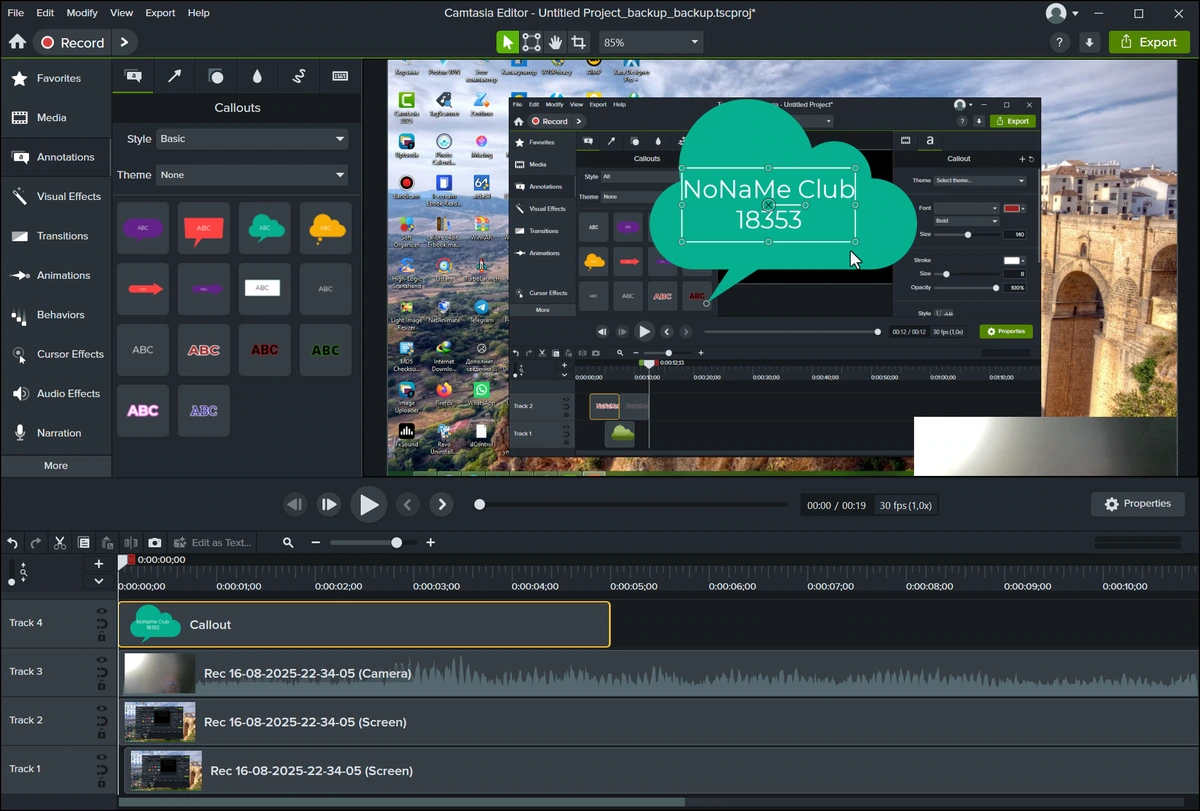The height and width of the screenshot is (811, 1200).
Task: Play the video preview
Action: (369, 505)
